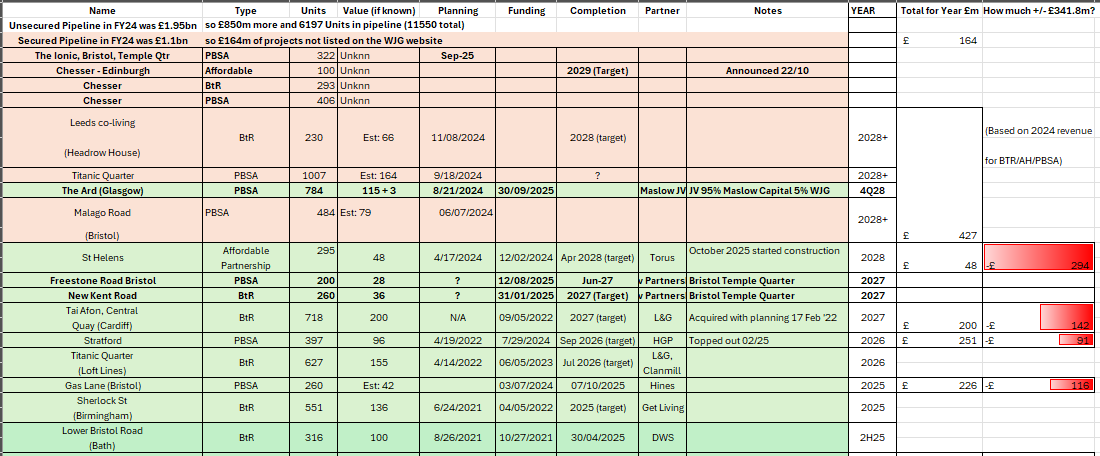Select 'Sherlock St (Birmingham)' name cell
The image size is (1100, 456).
pos(102,408)
